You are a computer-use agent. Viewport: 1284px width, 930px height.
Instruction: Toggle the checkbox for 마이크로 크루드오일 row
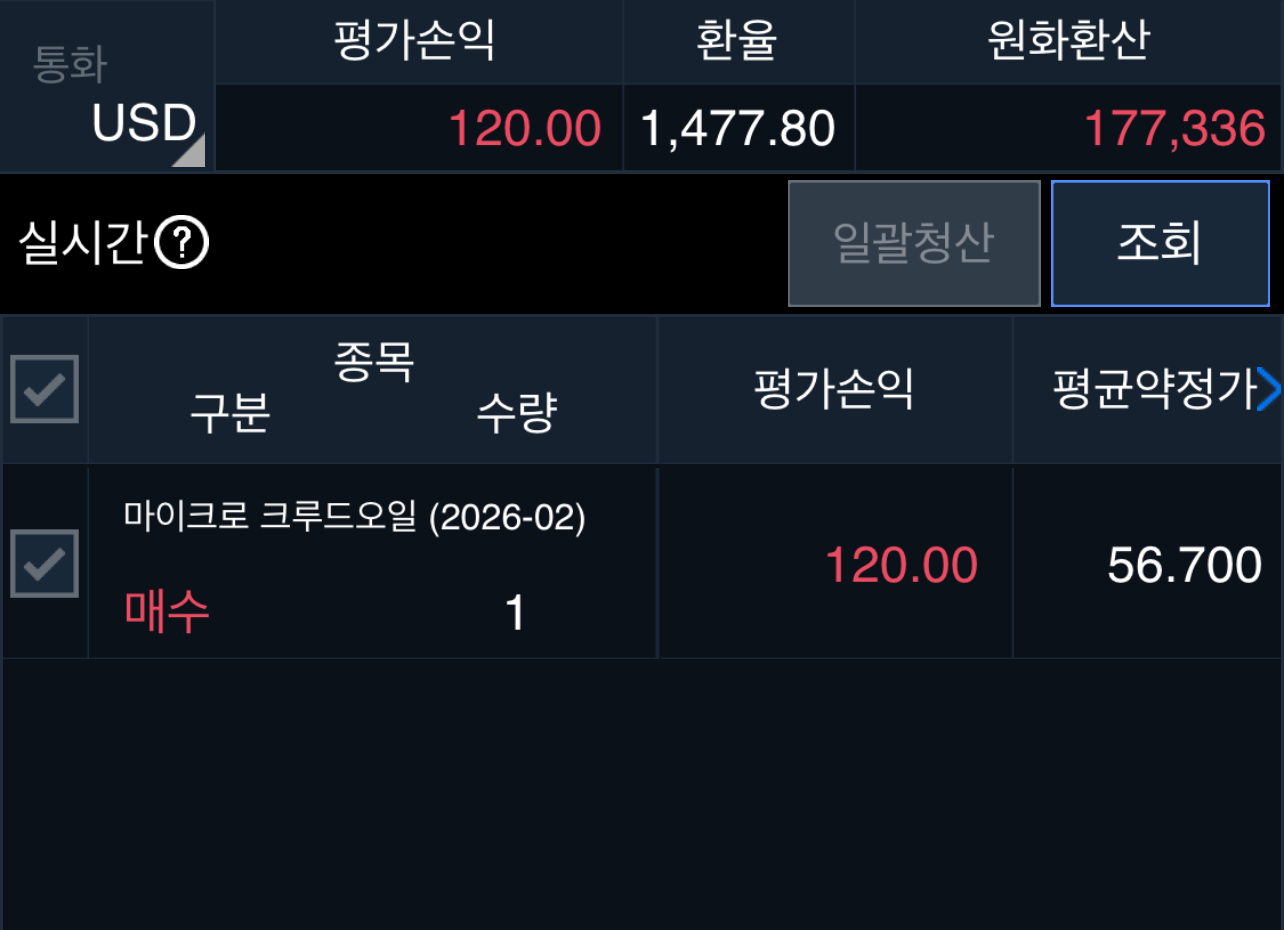[x=44, y=563]
